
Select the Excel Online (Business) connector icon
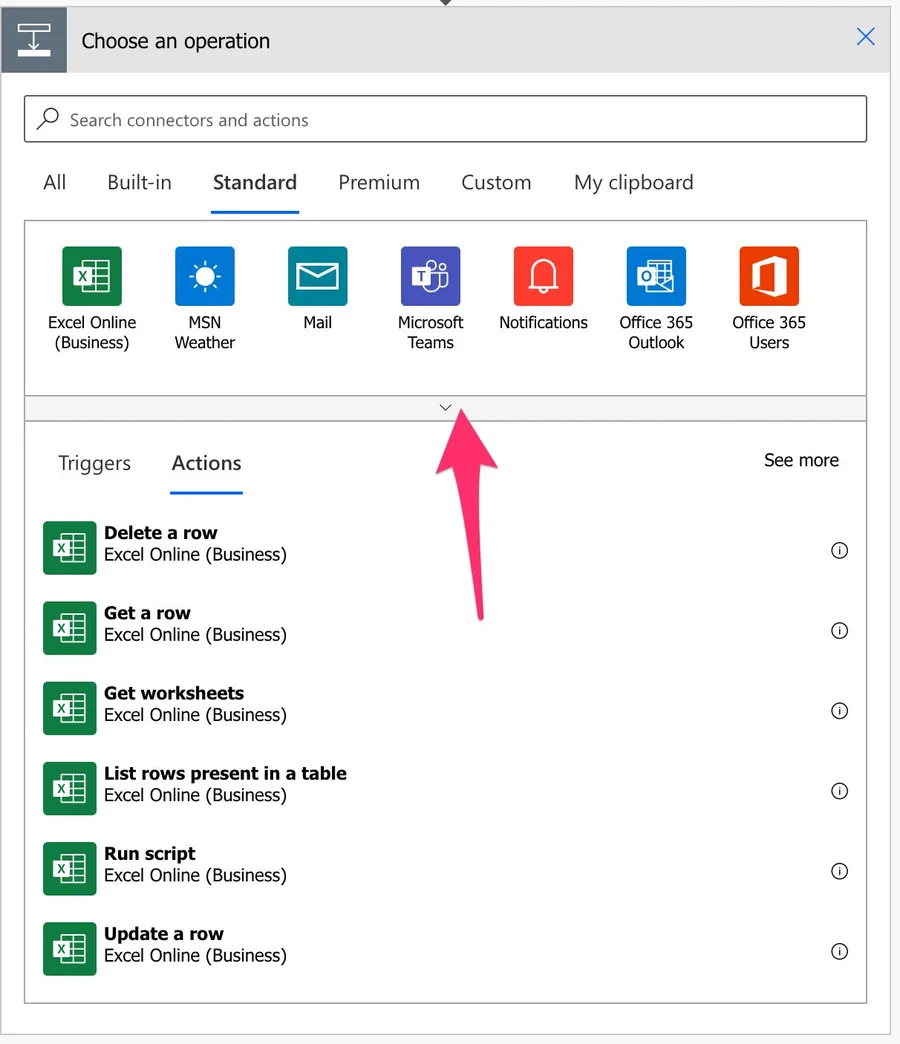pos(92,276)
